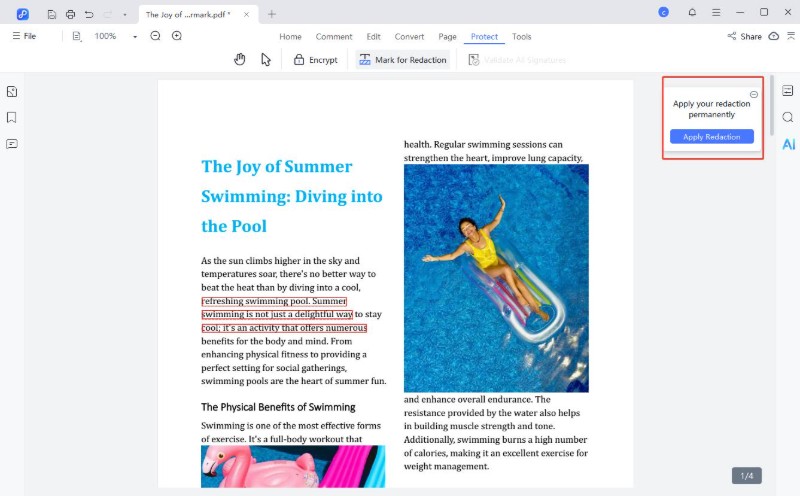
Task: Click the Apply Redaction button
Action: pyautogui.click(x=712, y=137)
